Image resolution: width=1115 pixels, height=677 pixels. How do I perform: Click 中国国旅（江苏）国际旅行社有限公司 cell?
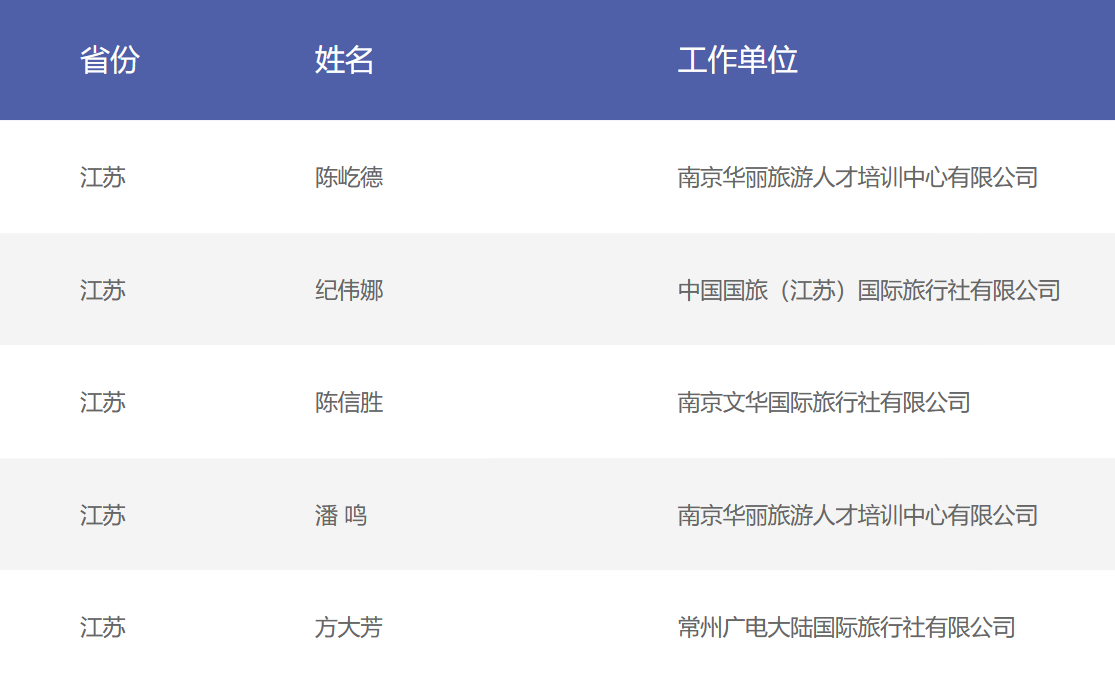click(x=869, y=290)
